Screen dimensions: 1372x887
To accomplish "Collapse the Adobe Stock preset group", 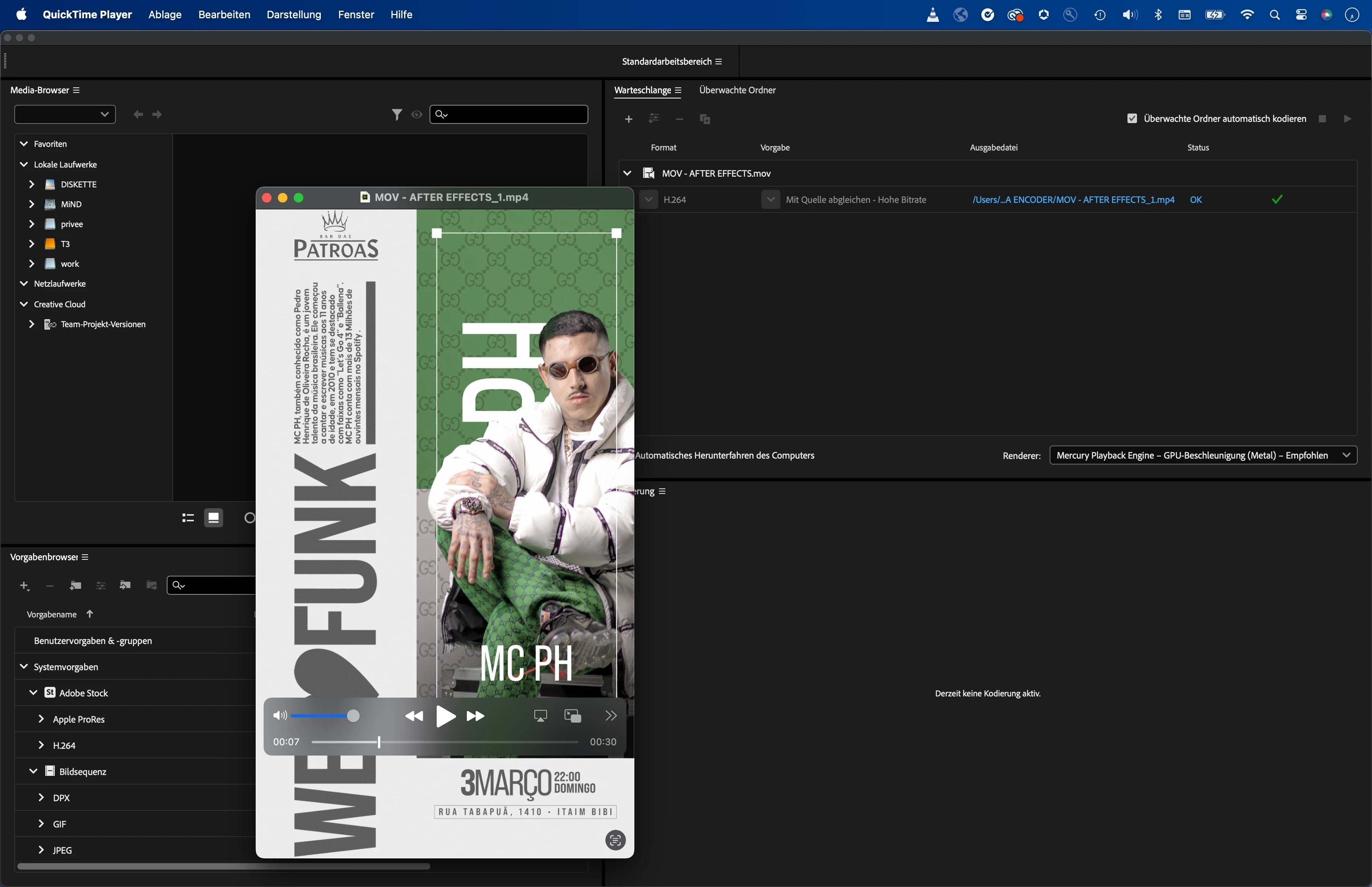I will [x=33, y=692].
